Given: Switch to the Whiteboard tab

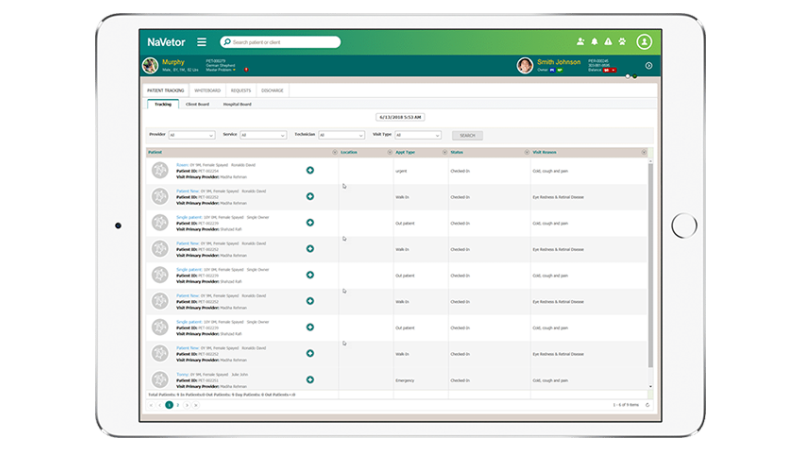Looking at the screenshot, I should [x=207, y=90].
